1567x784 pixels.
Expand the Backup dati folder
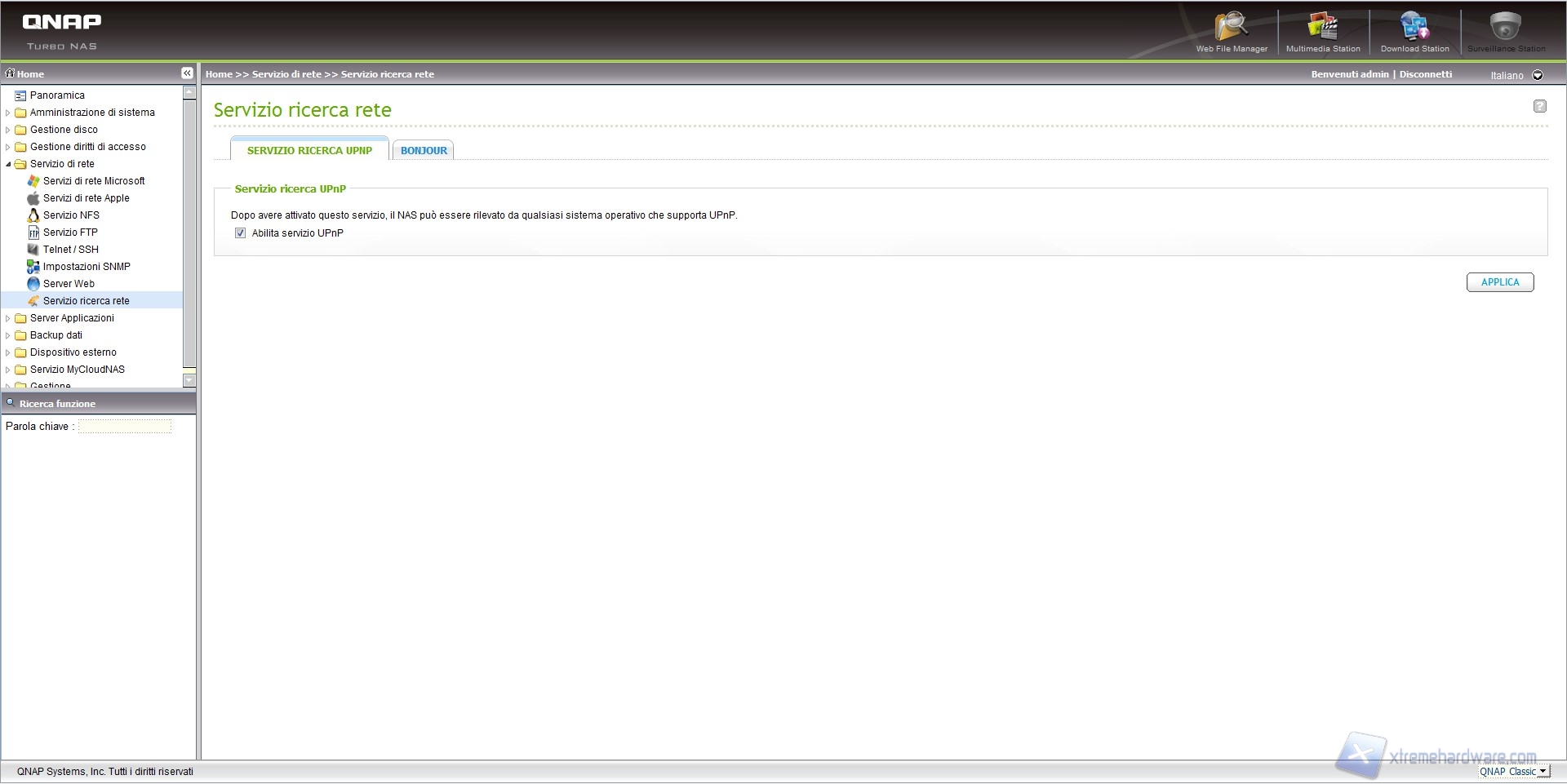click(x=8, y=335)
